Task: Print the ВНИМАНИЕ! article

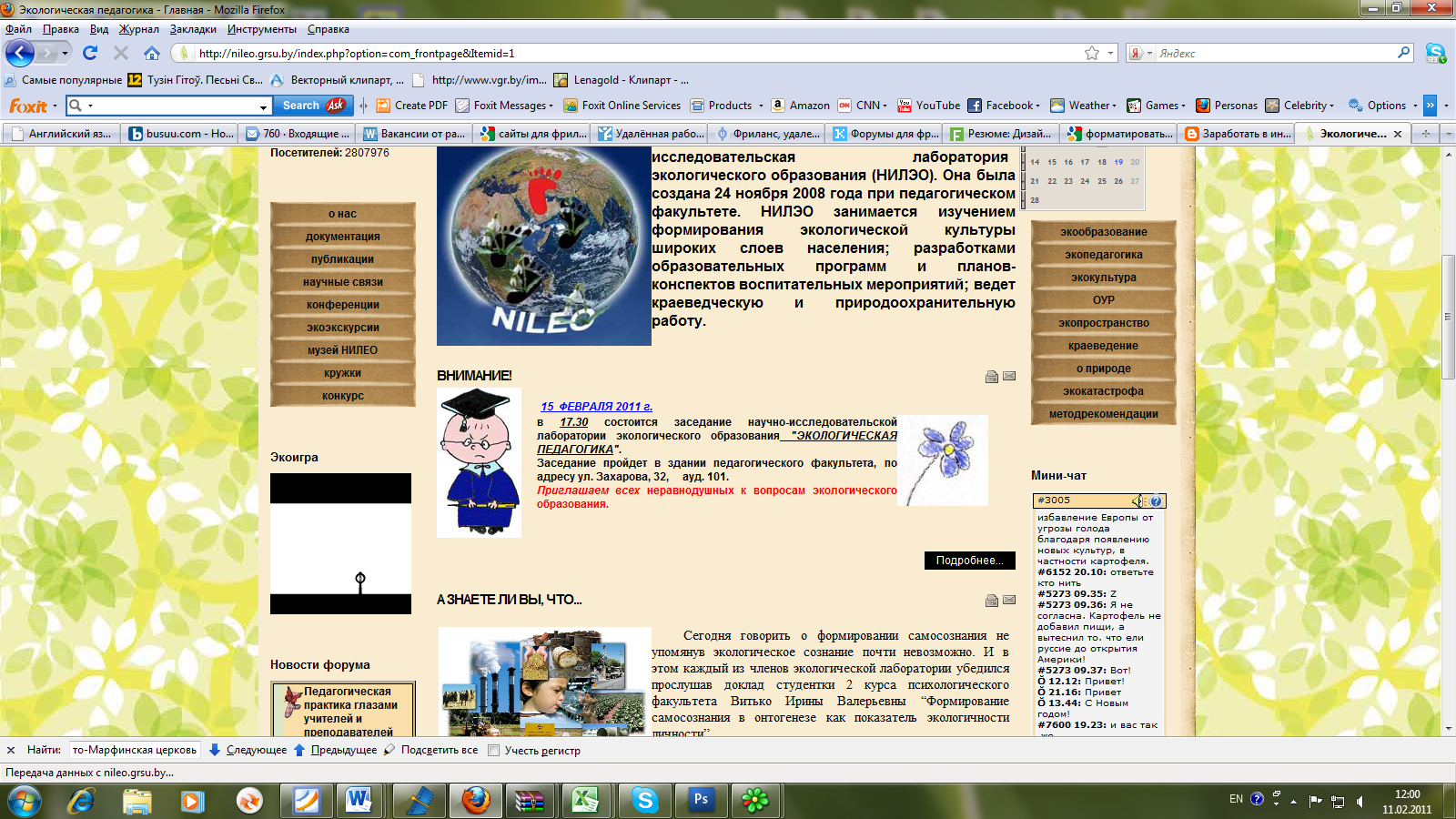Action: [992, 377]
